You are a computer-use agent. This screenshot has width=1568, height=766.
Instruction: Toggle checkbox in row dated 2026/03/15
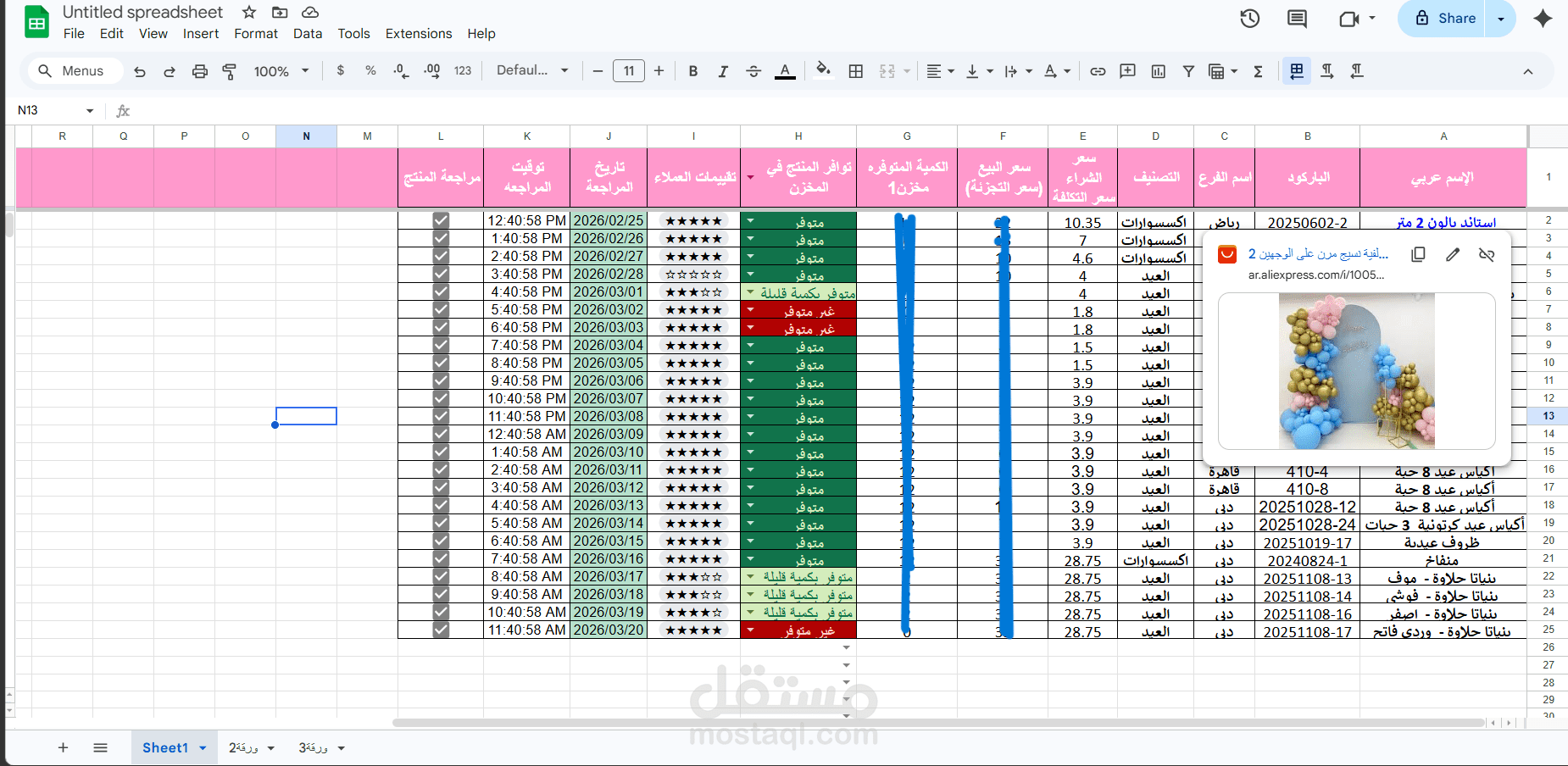[x=441, y=541]
